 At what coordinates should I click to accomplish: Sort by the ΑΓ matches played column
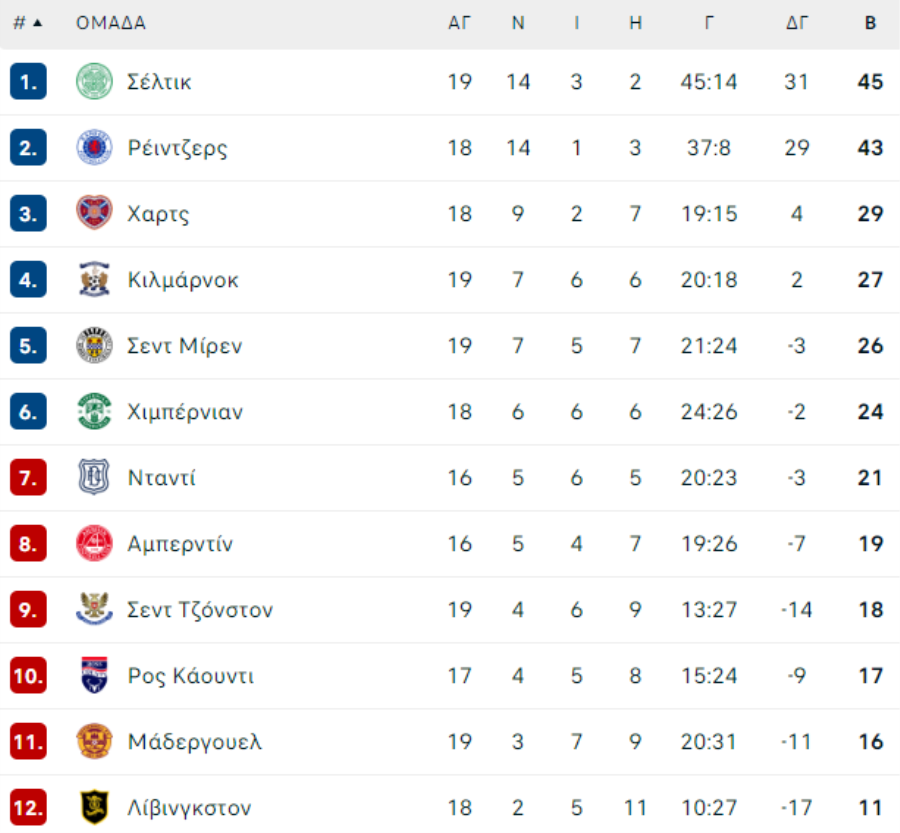coord(459,23)
